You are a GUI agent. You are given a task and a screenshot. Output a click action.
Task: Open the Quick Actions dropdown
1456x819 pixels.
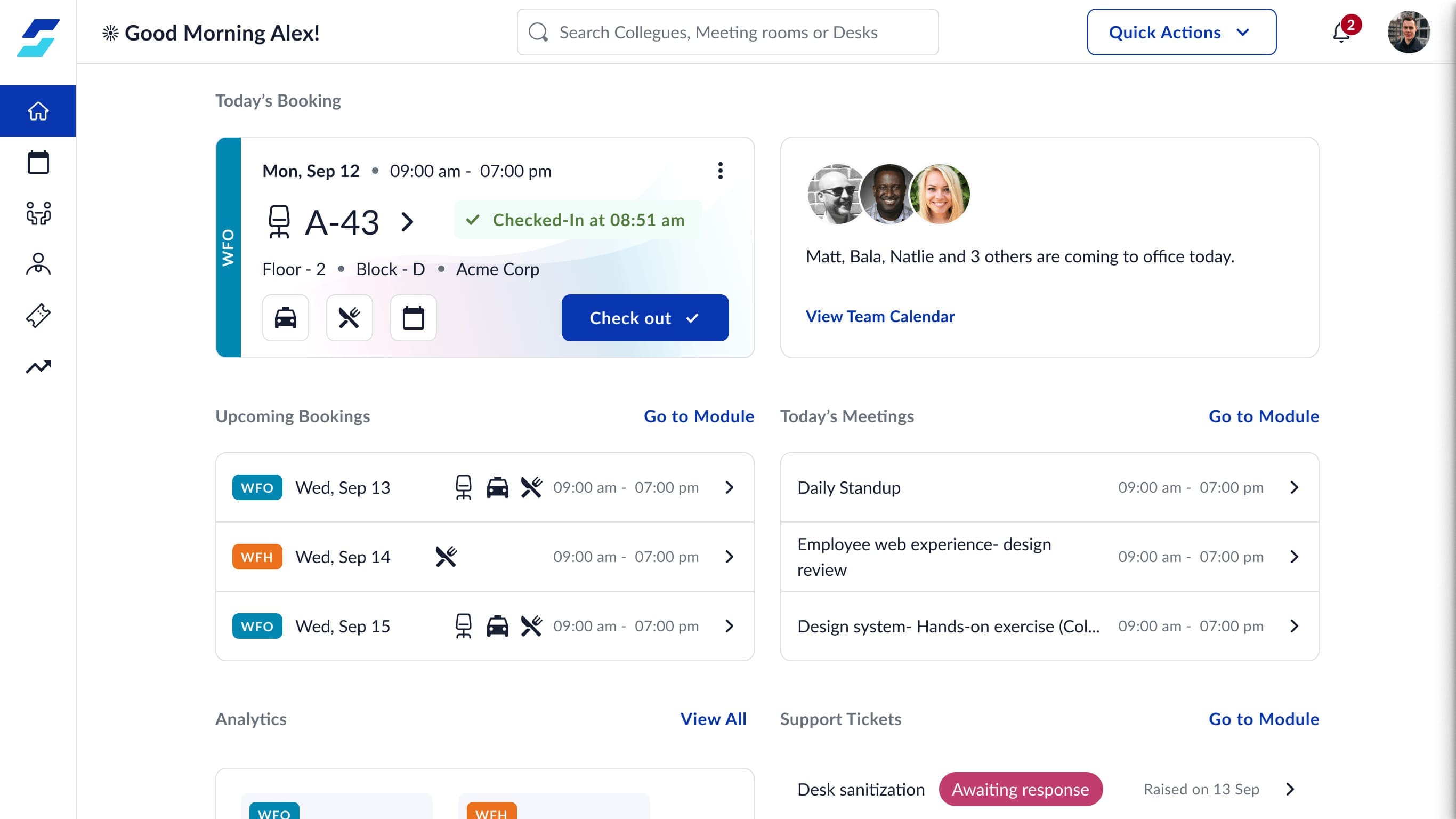point(1182,32)
